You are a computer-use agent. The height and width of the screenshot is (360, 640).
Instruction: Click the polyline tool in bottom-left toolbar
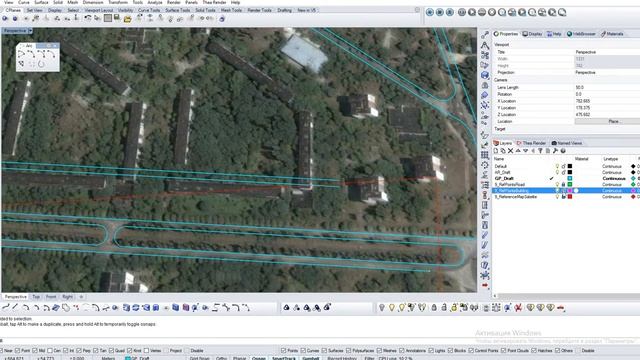coord(6,307)
